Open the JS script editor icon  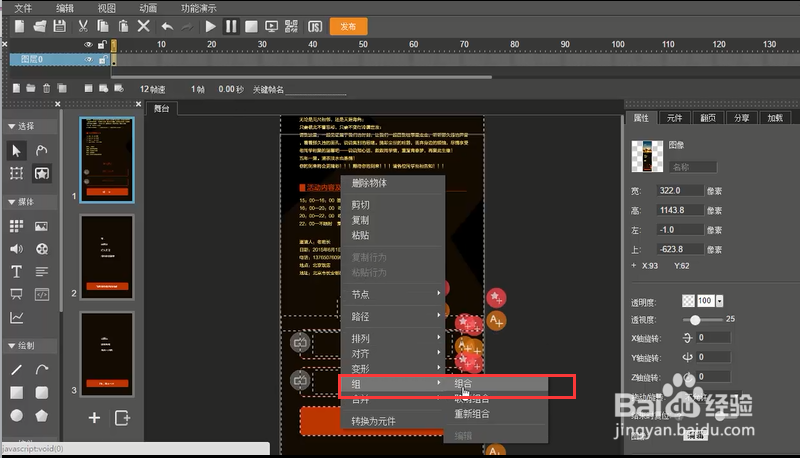(315, 27)
